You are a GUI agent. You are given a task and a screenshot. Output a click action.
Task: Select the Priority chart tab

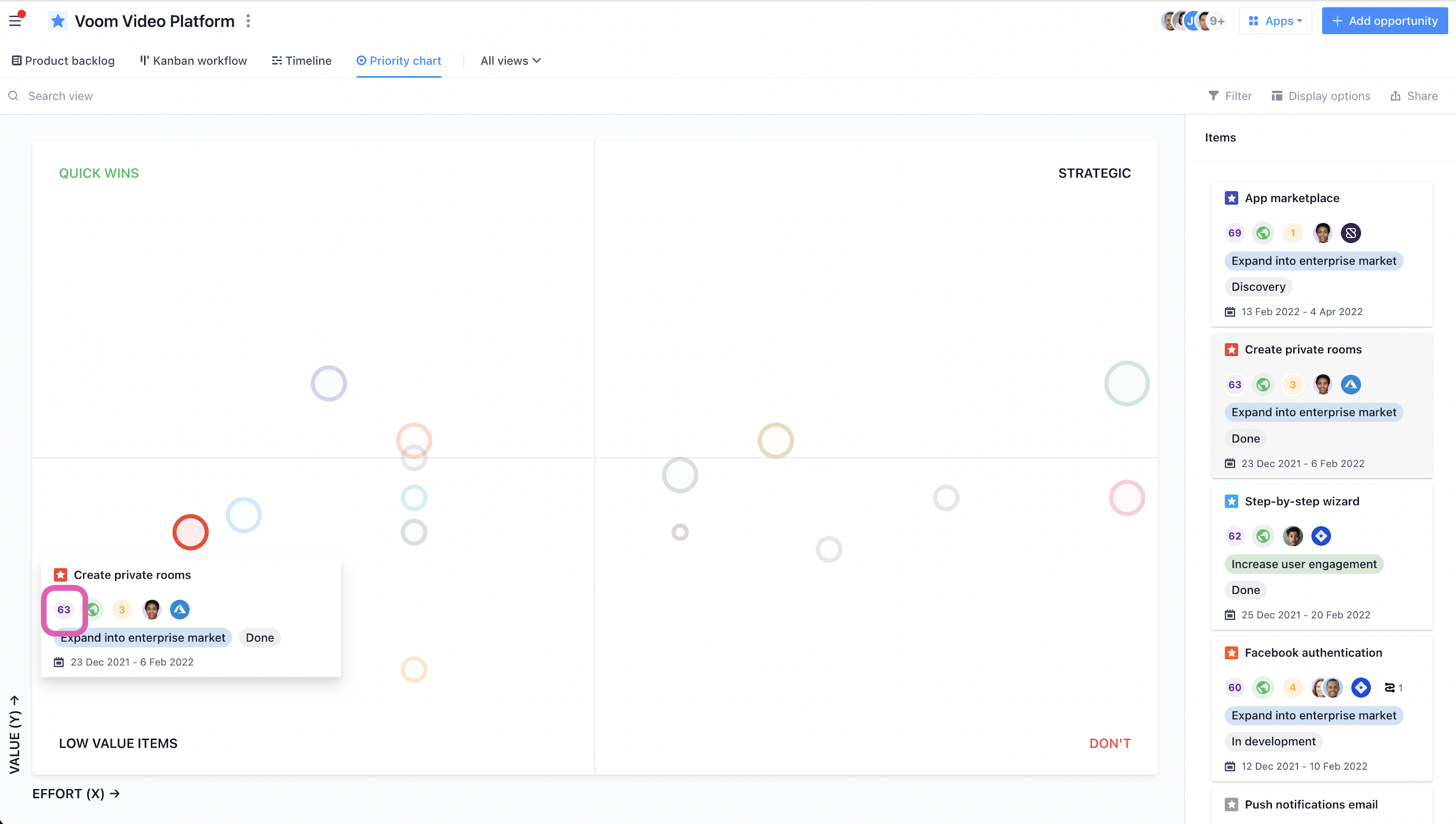(399, 61)
